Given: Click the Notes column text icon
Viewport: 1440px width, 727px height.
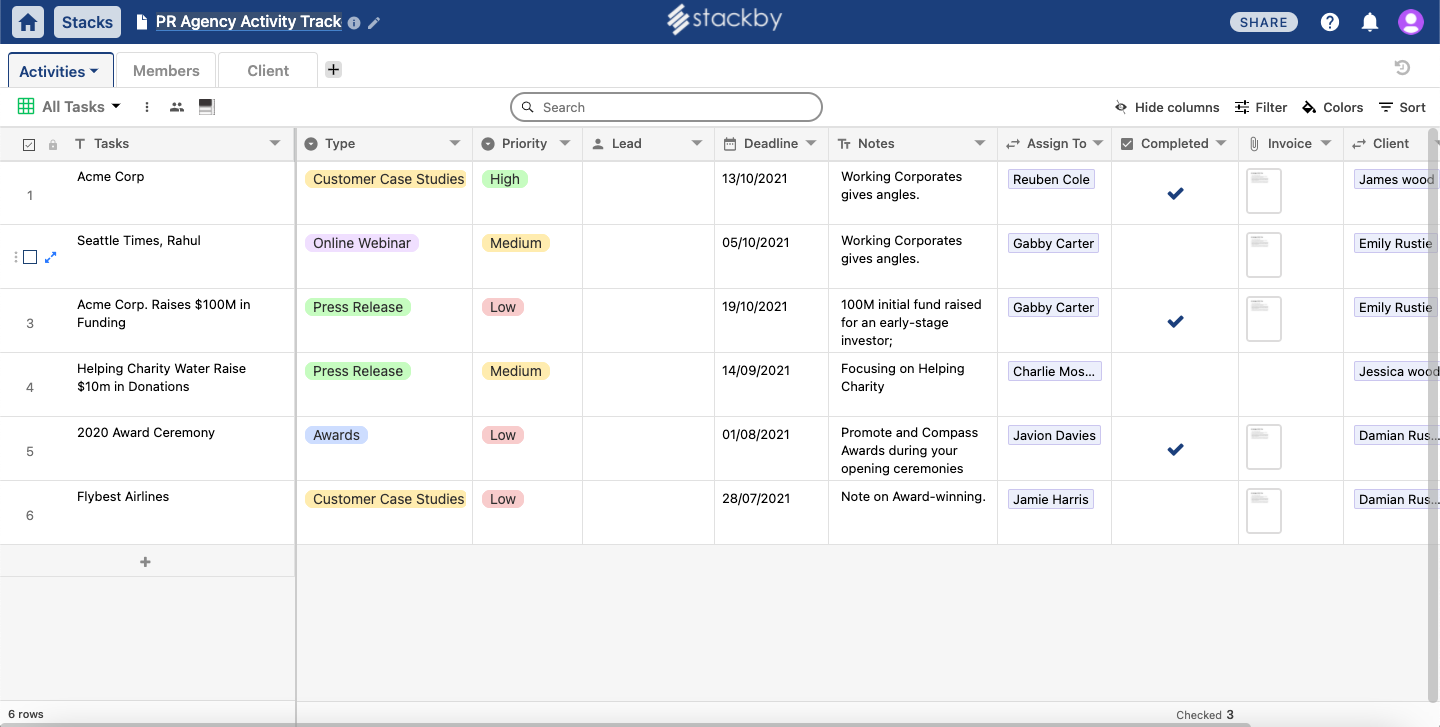Looking at the screenshot, I should pos(844,144).
